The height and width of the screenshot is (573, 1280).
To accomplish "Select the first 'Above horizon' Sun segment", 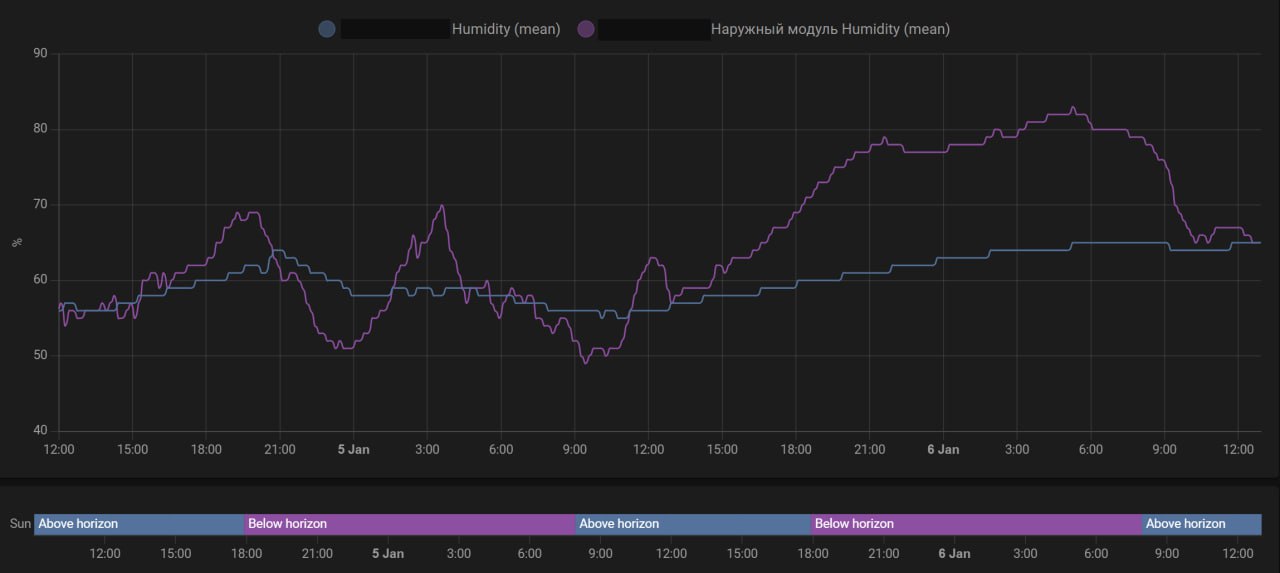I will pyautogui.click(x=139, y=524).
